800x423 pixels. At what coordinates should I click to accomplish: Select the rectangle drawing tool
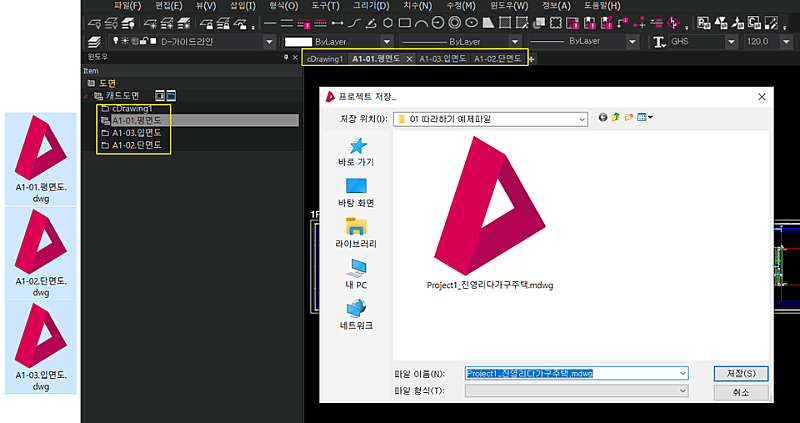[x=405, y=23]
